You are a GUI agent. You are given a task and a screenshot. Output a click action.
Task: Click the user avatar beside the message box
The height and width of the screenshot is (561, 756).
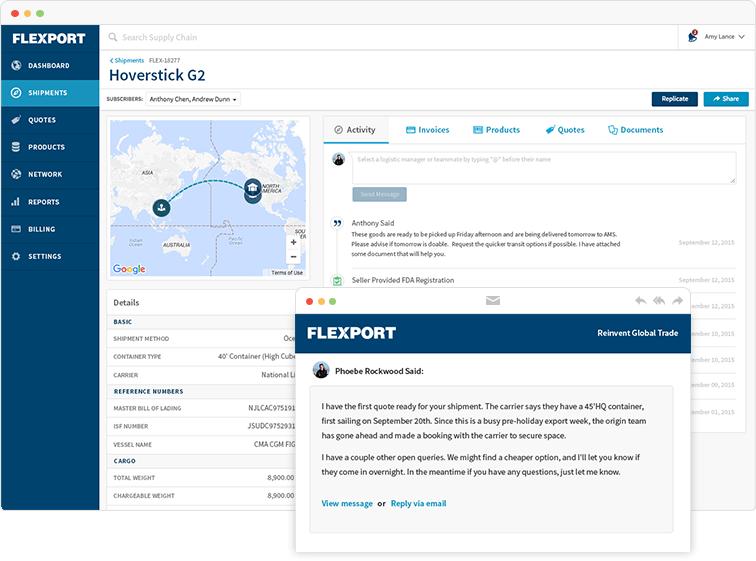338,159
